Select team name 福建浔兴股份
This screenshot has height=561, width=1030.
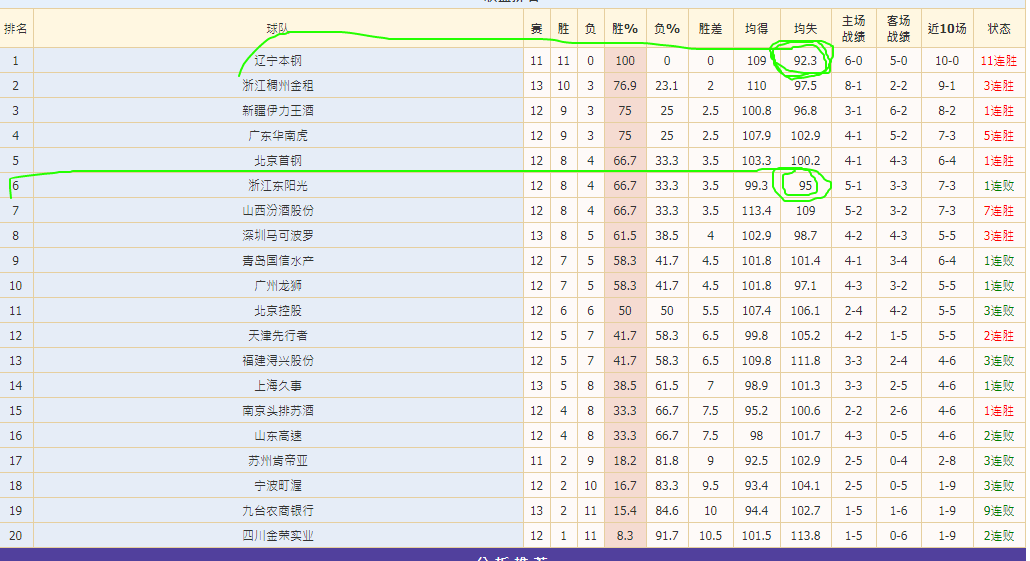tap(278, 360)
